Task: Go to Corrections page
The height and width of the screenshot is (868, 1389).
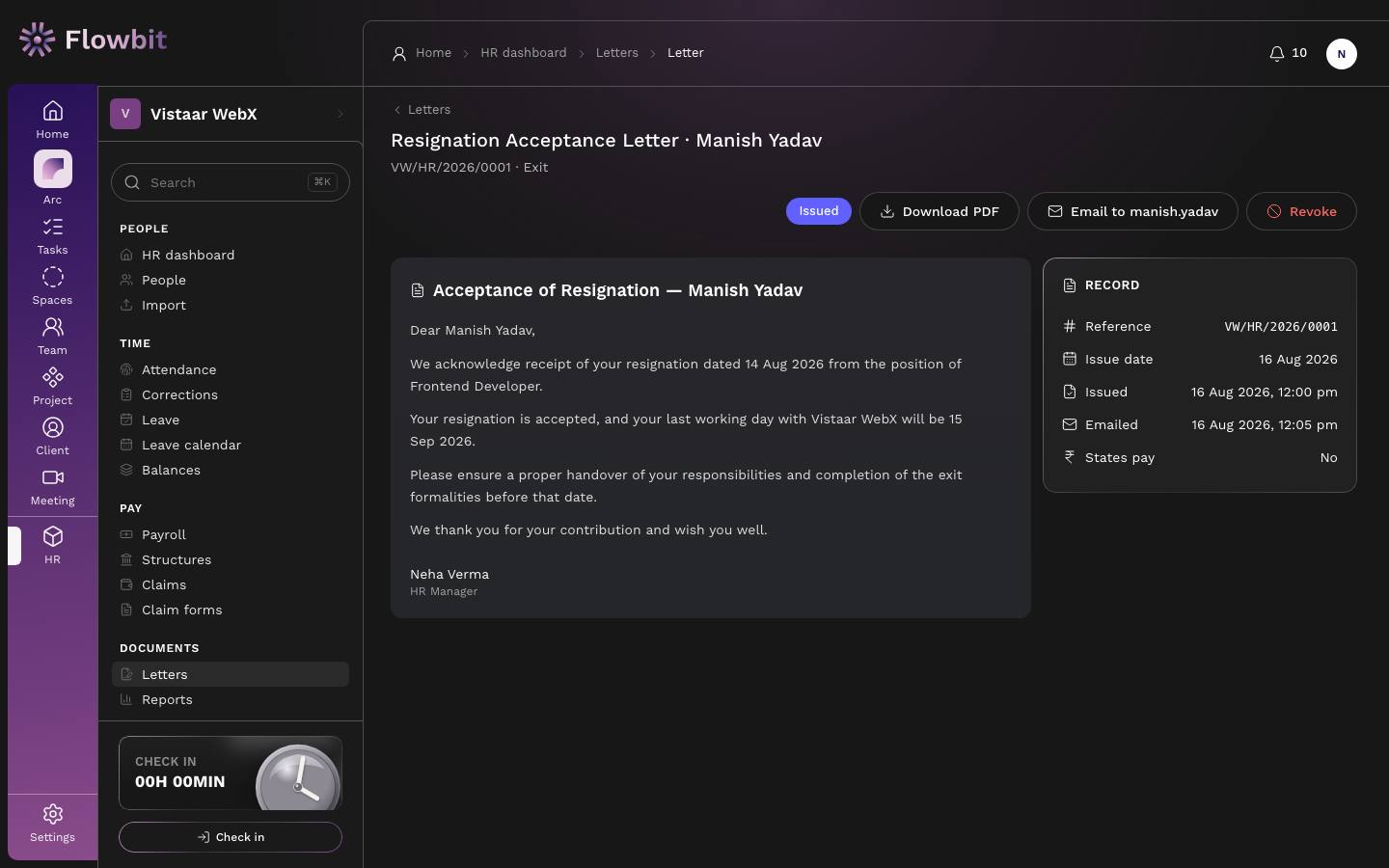Action: (x=231, y=394)
